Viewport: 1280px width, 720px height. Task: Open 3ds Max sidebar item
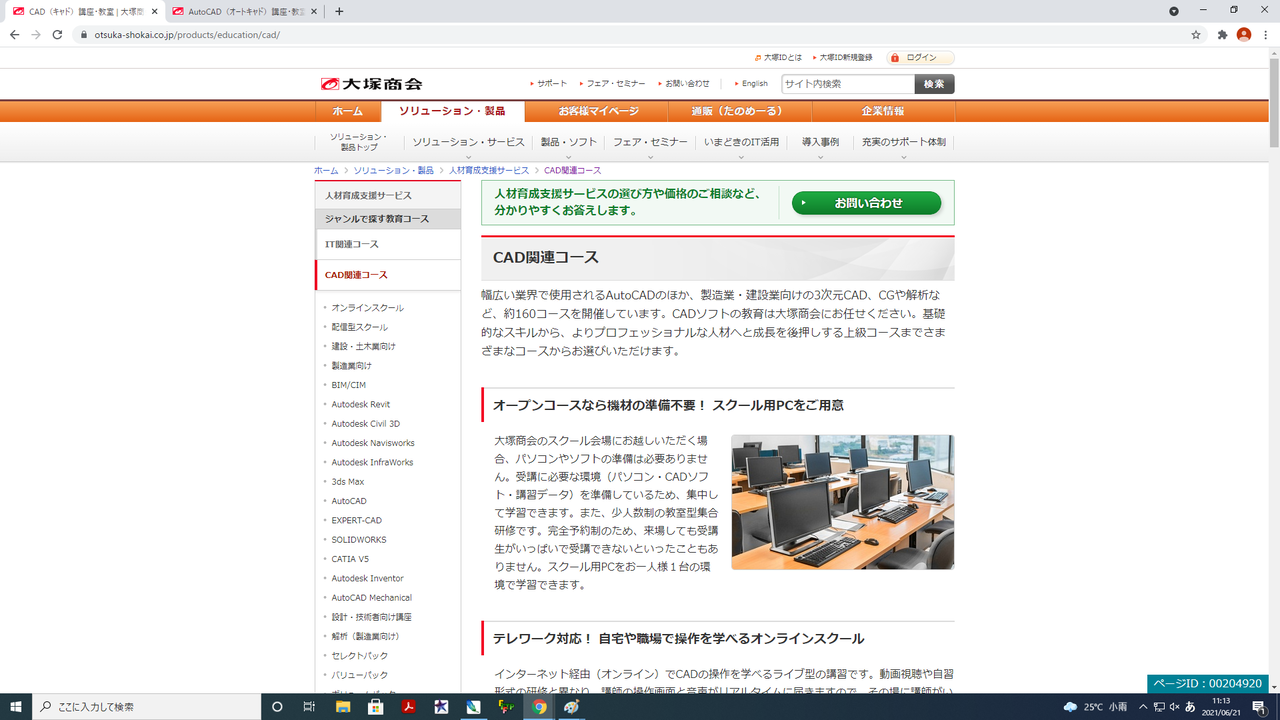tap(348, 482)
